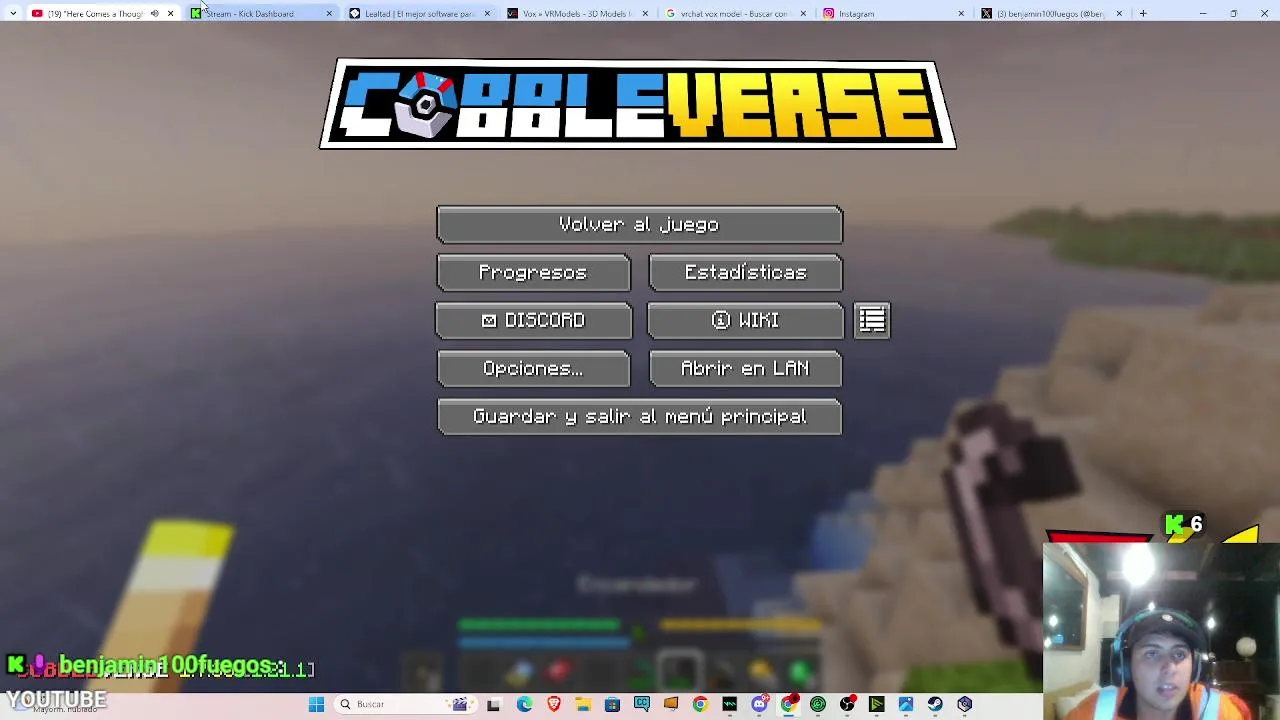Screen dimensions: 1280x720
Task: Open the hexagon launcher icon on the taskbar
Action: pyautogui.click(x=964, y=704)
